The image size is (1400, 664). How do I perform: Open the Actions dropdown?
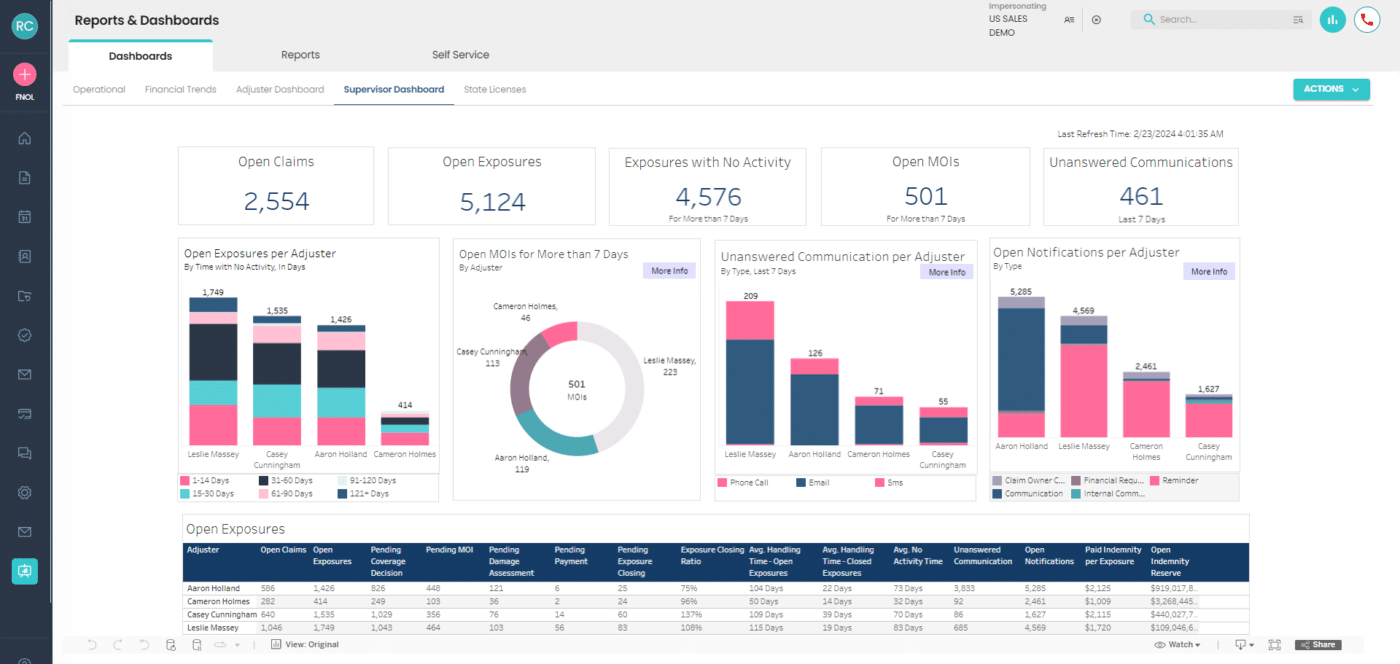[x=1331, y=89]
